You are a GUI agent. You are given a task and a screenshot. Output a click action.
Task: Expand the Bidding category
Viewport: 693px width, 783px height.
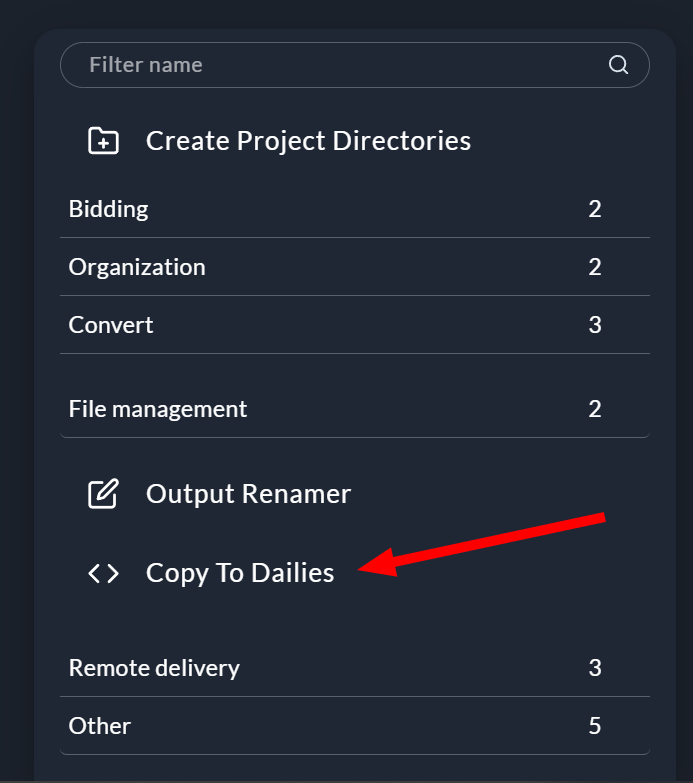(x=109, y=209)
